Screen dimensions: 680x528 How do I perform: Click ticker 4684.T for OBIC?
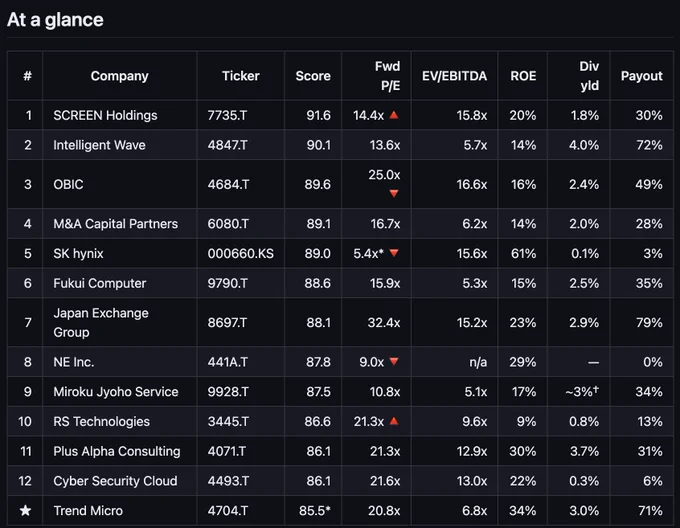228,184
